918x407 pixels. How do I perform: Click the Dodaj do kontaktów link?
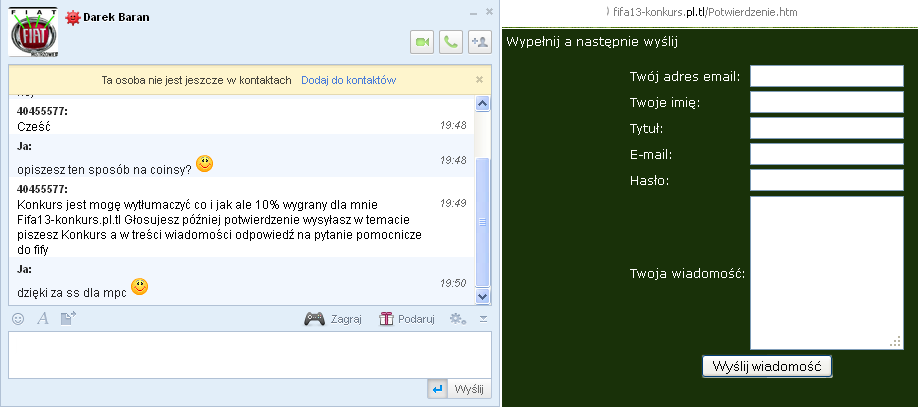(x=348, y=80)
